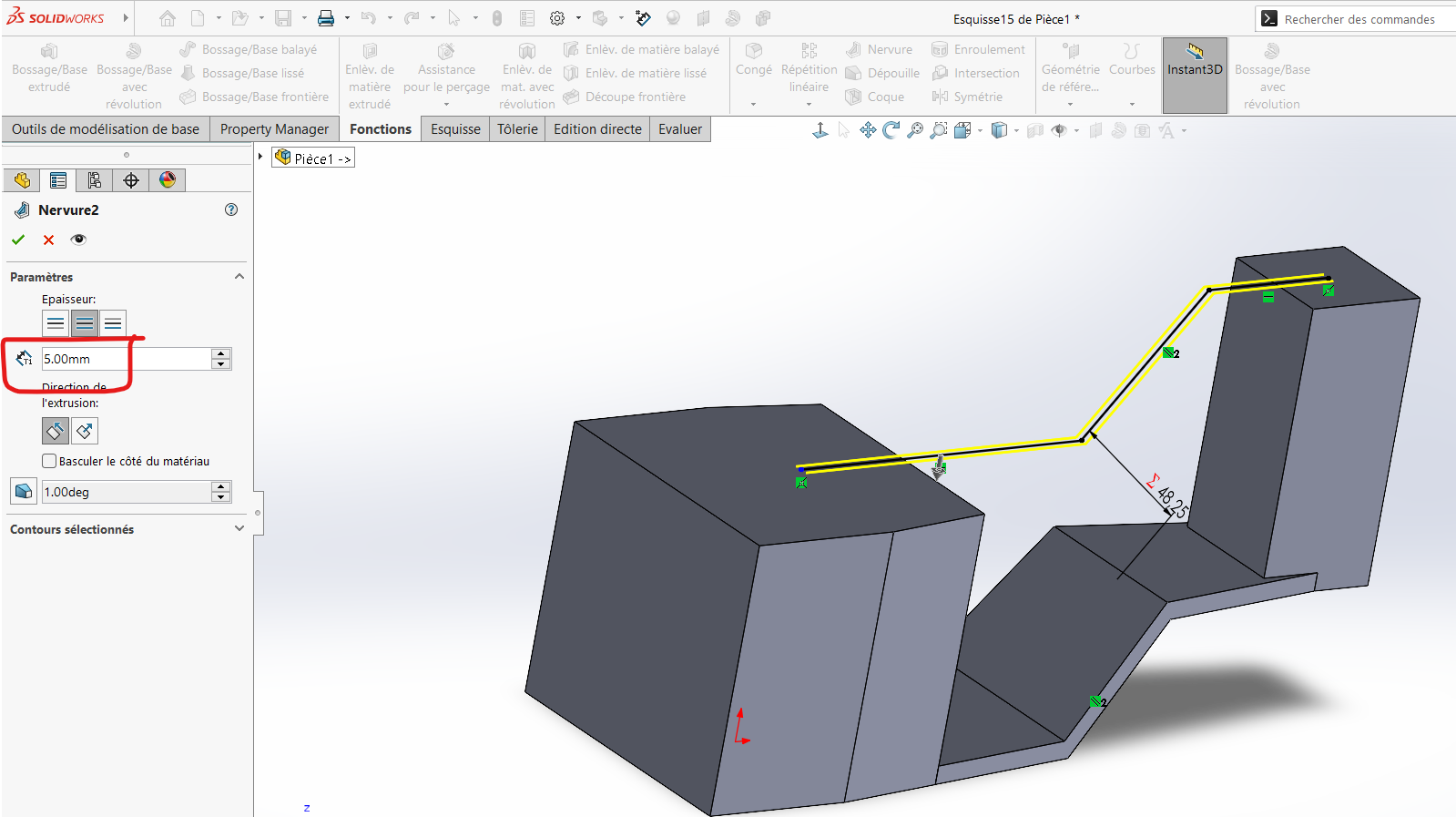Cancel Nervure2 with the red X

click(x=48, y=240)
